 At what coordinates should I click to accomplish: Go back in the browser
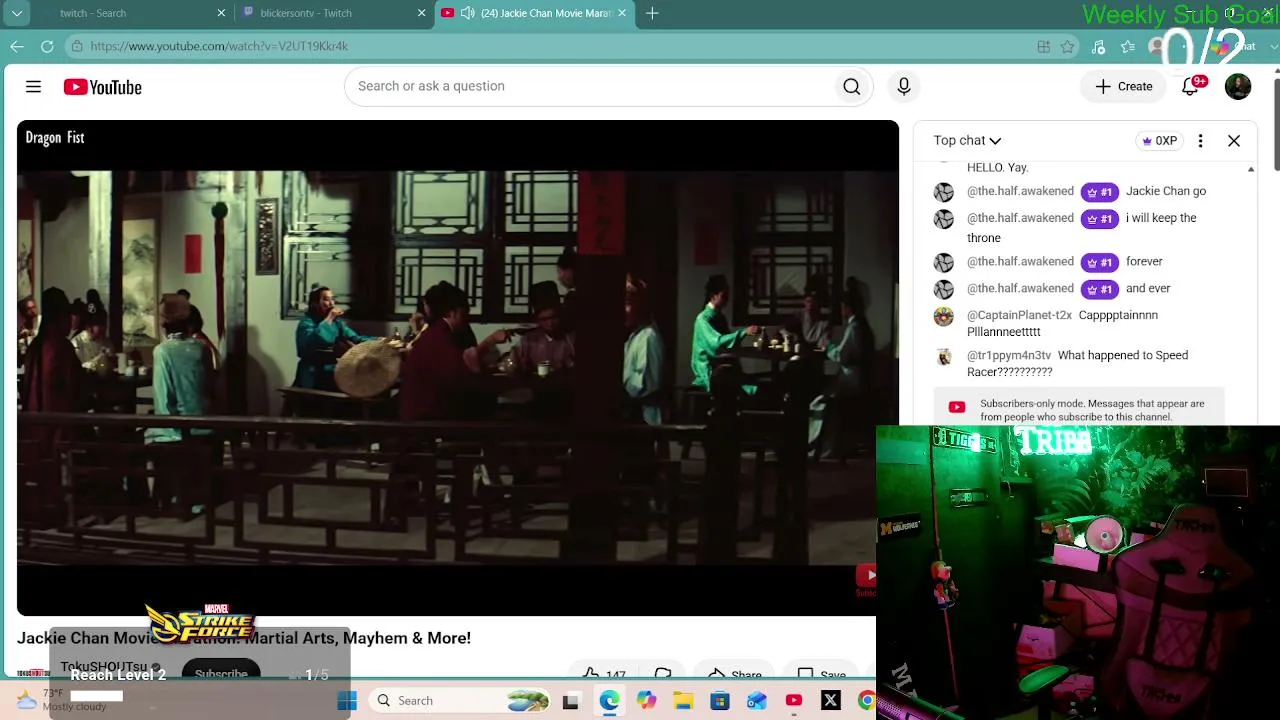(x=17, y=46)
